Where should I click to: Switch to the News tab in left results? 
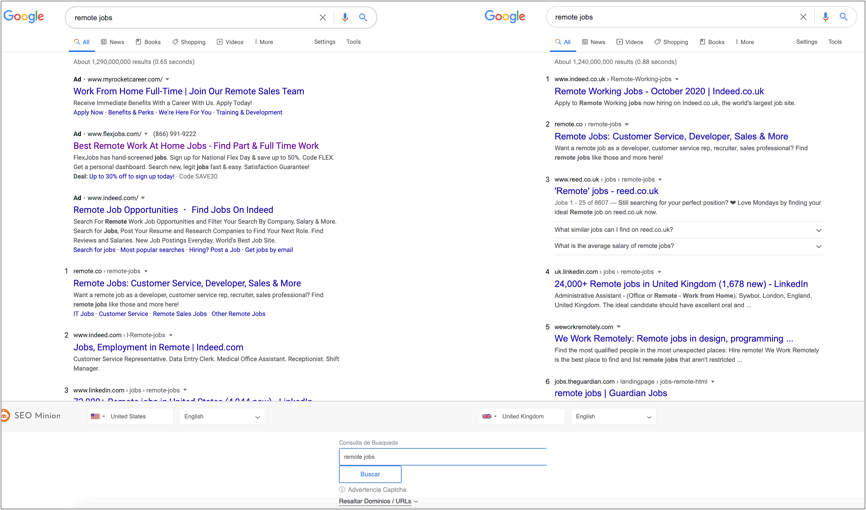[113, 42]
